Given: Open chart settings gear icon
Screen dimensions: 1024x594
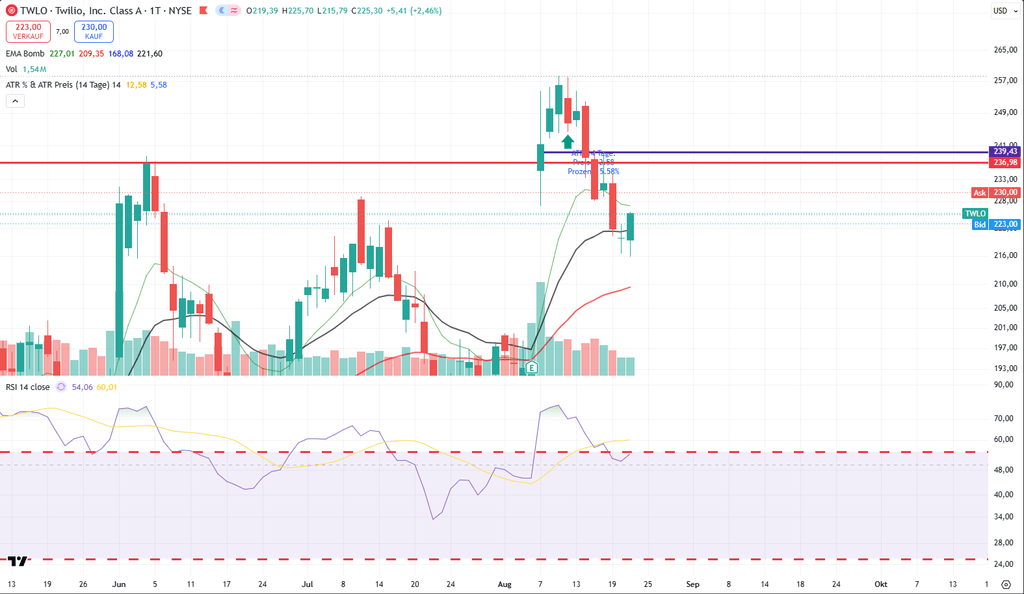Looking at the screenshot, I should coord(1006,584).
